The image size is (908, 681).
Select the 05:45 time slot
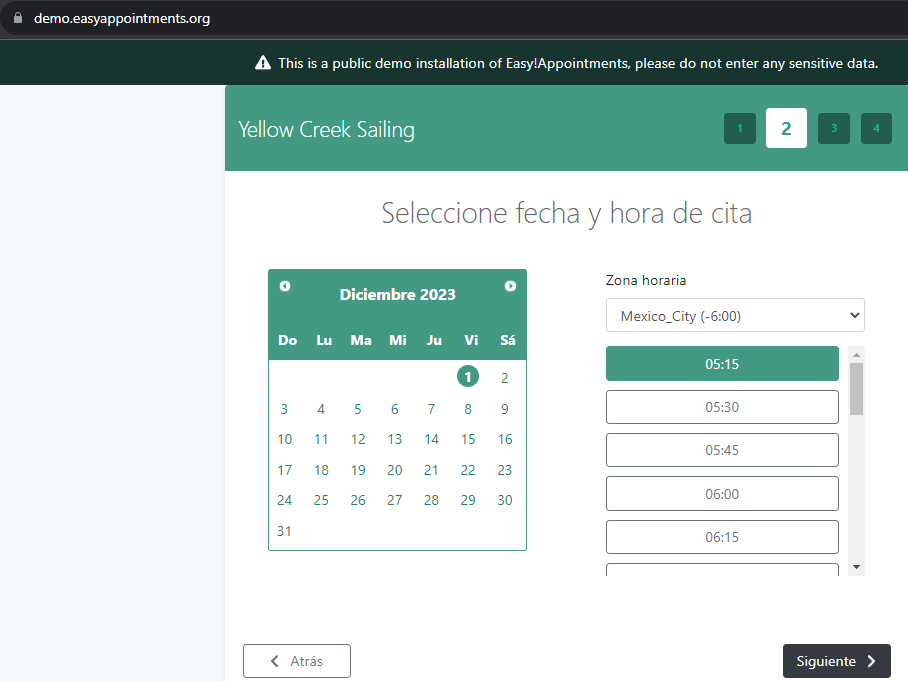click(722, 450)
